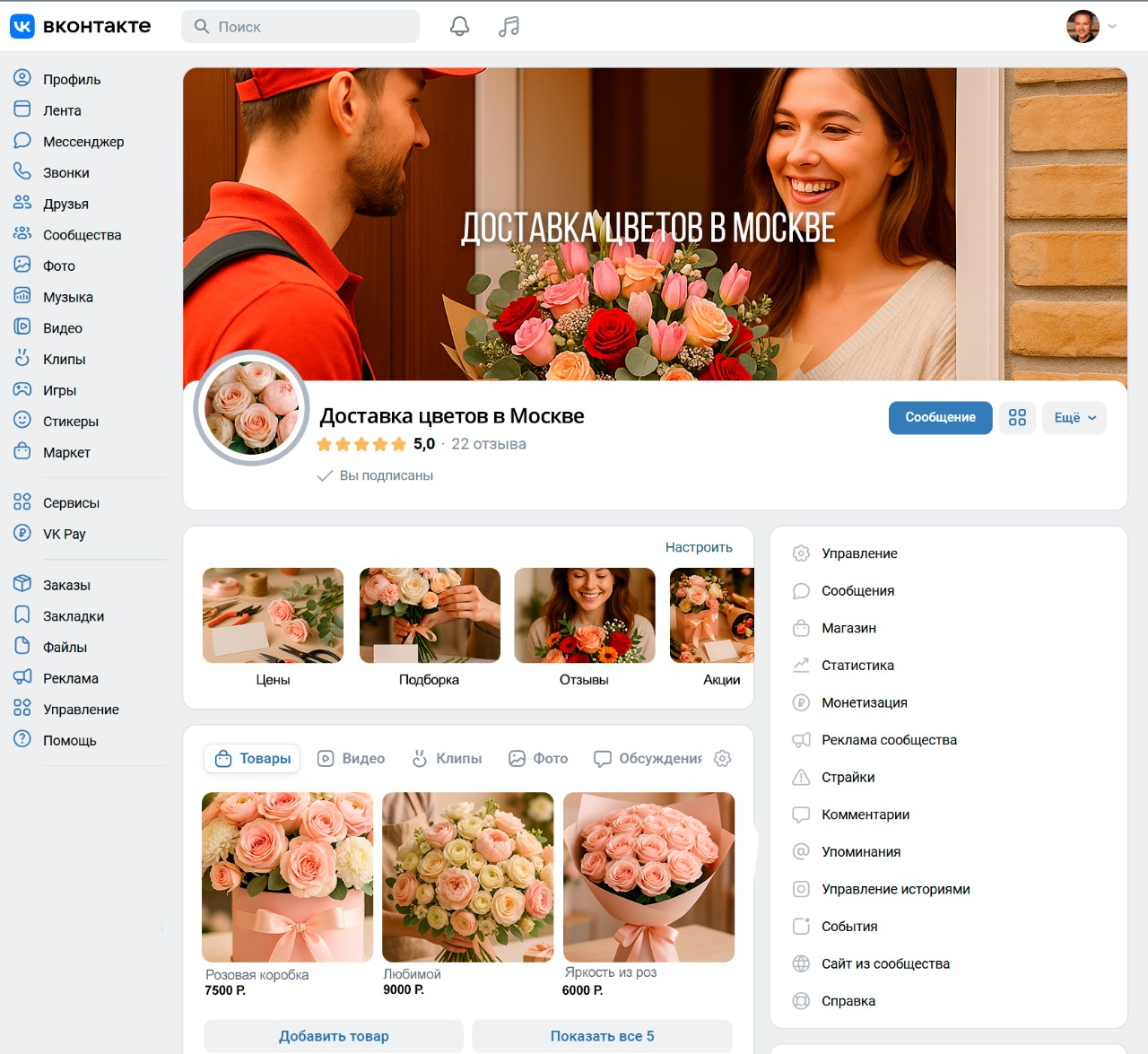
Task: Click the Справка lifebuoy icon
Action: pyautogui.click(x=801, y=1001)
